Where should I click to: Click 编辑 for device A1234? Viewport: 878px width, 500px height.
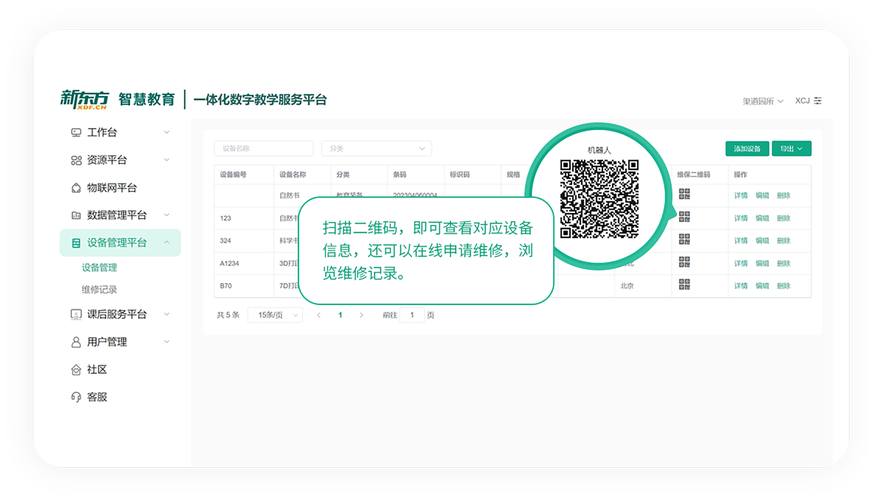pyautogui.click(x=762, y=263)
